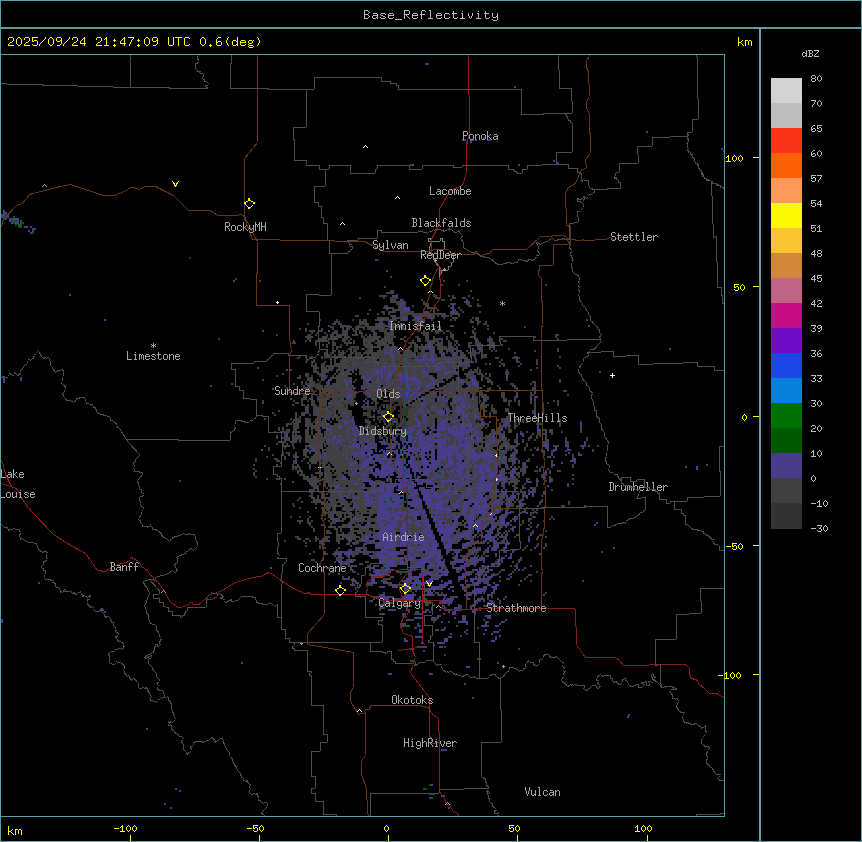The height and width of the screenshot is (842, 862).
Task: Click the Airdrie city label
Action: (403, 537)
